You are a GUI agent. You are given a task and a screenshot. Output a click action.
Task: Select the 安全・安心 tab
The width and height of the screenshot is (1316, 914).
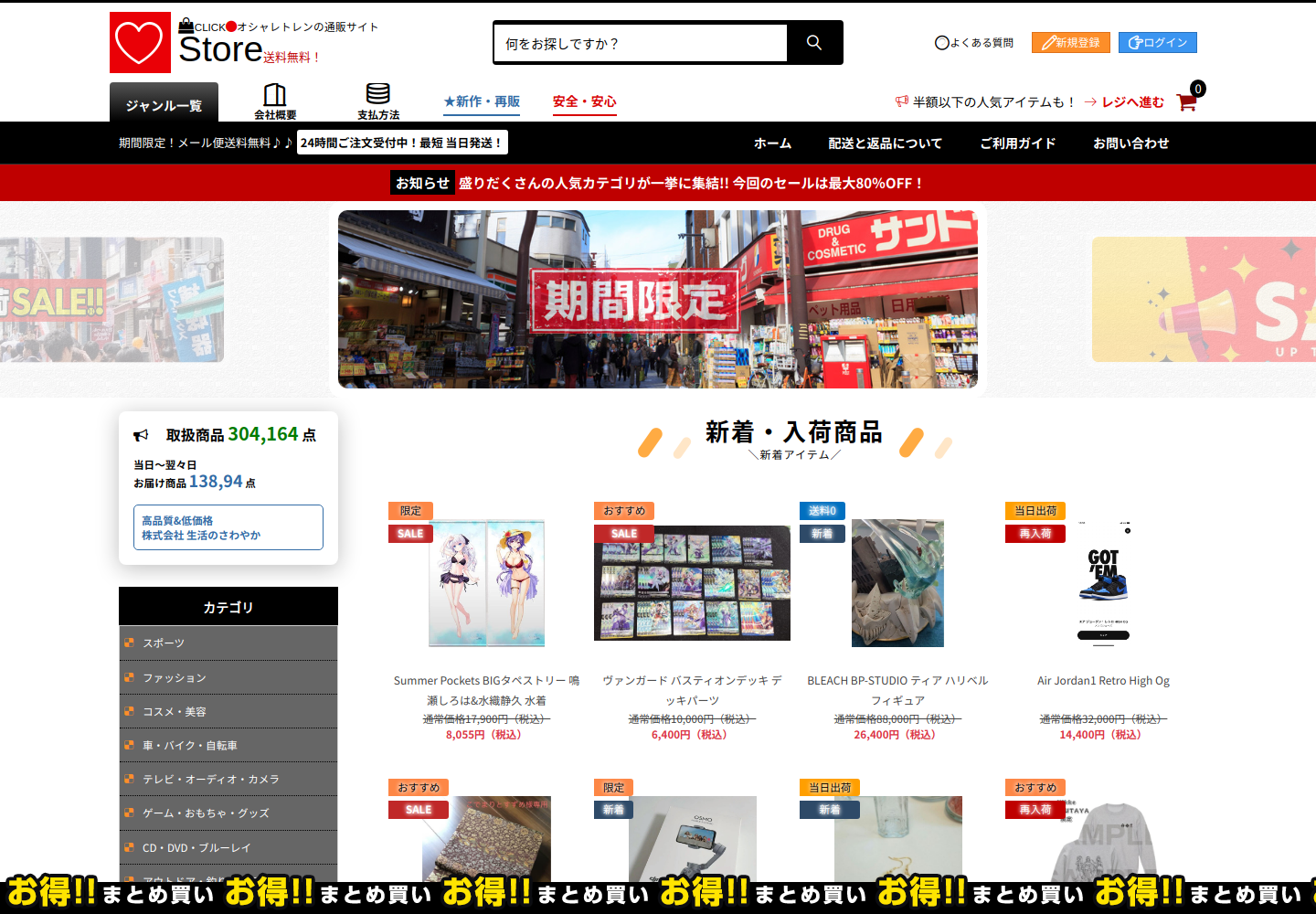click(585, 101)
